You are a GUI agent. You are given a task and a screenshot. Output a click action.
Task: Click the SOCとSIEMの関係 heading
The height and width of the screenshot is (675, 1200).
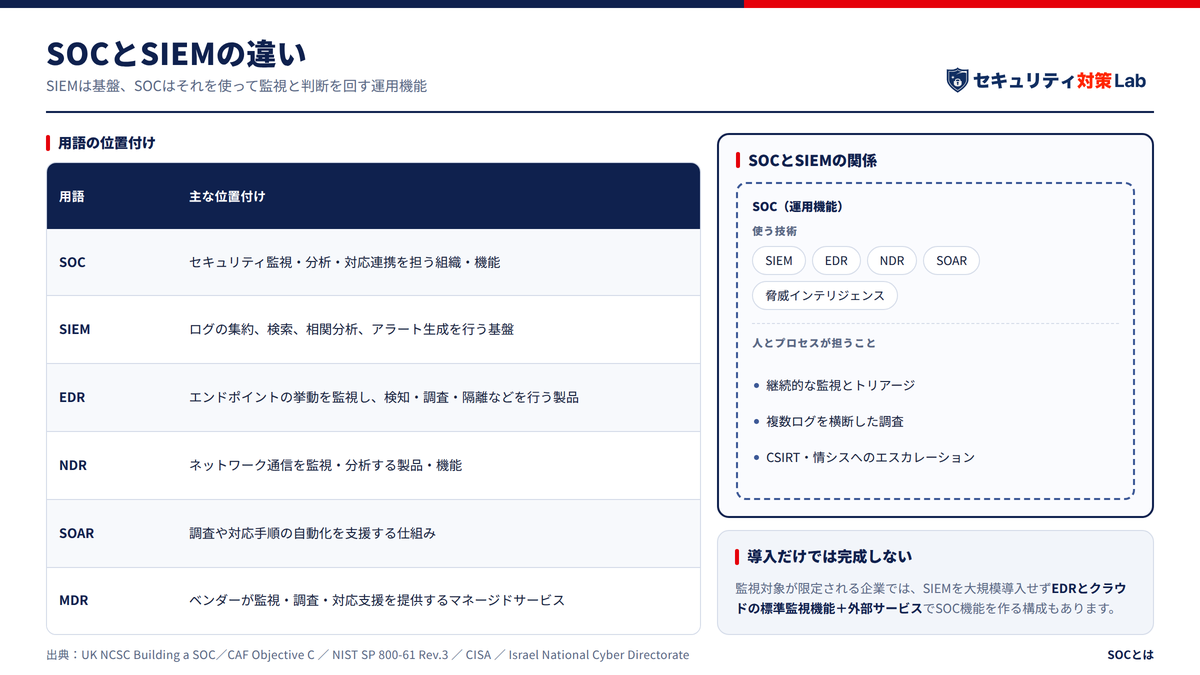812,160
